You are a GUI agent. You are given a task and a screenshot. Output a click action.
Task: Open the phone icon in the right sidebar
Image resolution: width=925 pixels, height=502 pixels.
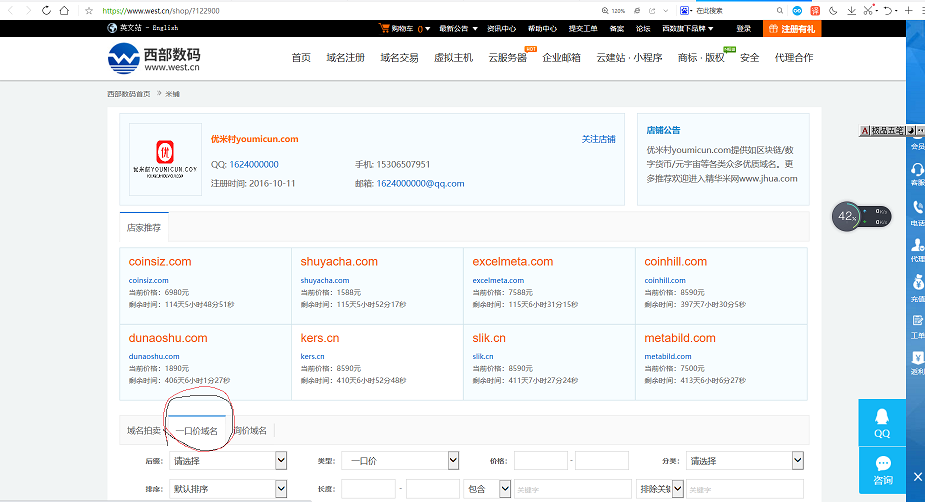point(917,207)
